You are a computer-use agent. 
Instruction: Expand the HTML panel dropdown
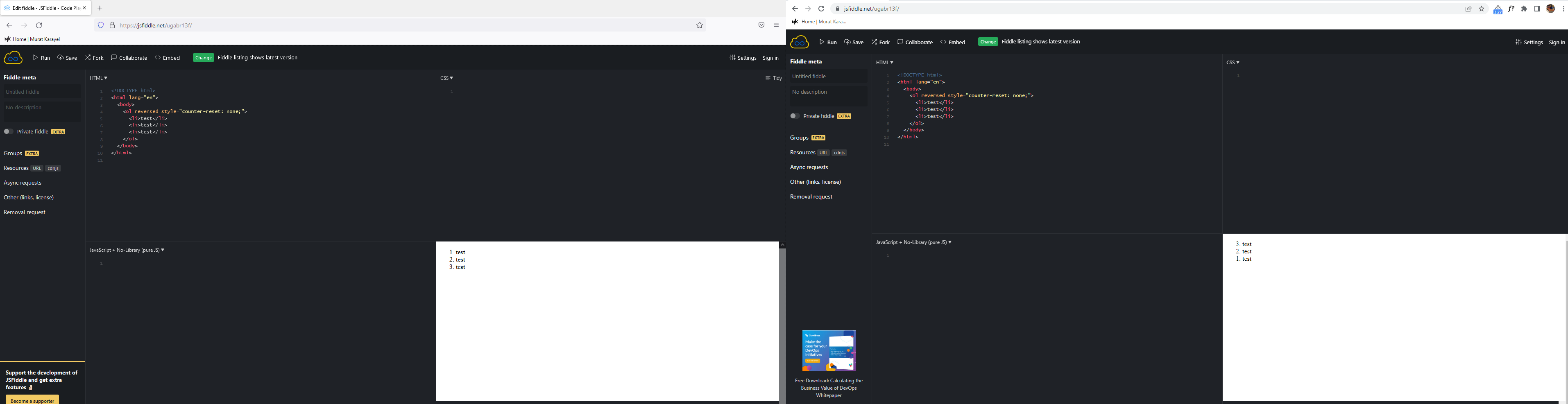pyautogui.click(x=106, y=78)
